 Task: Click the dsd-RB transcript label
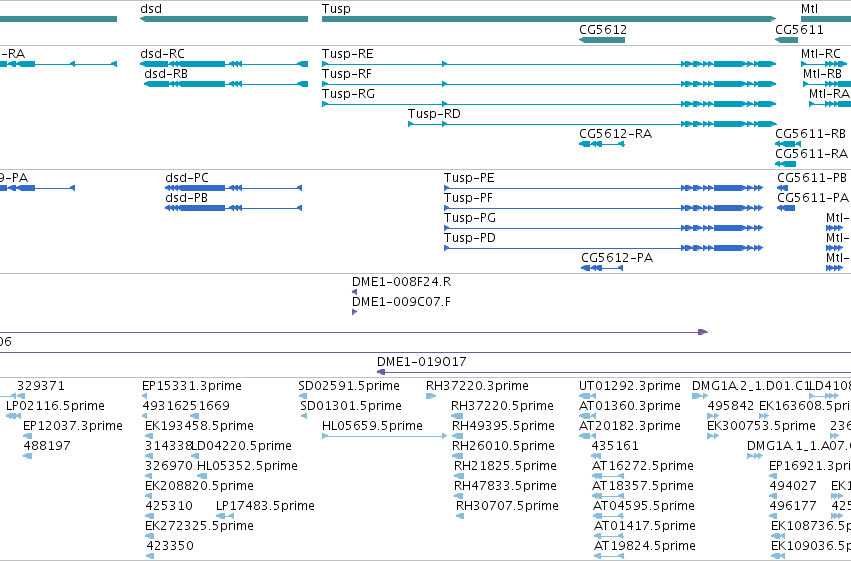(x=166, y=74)
